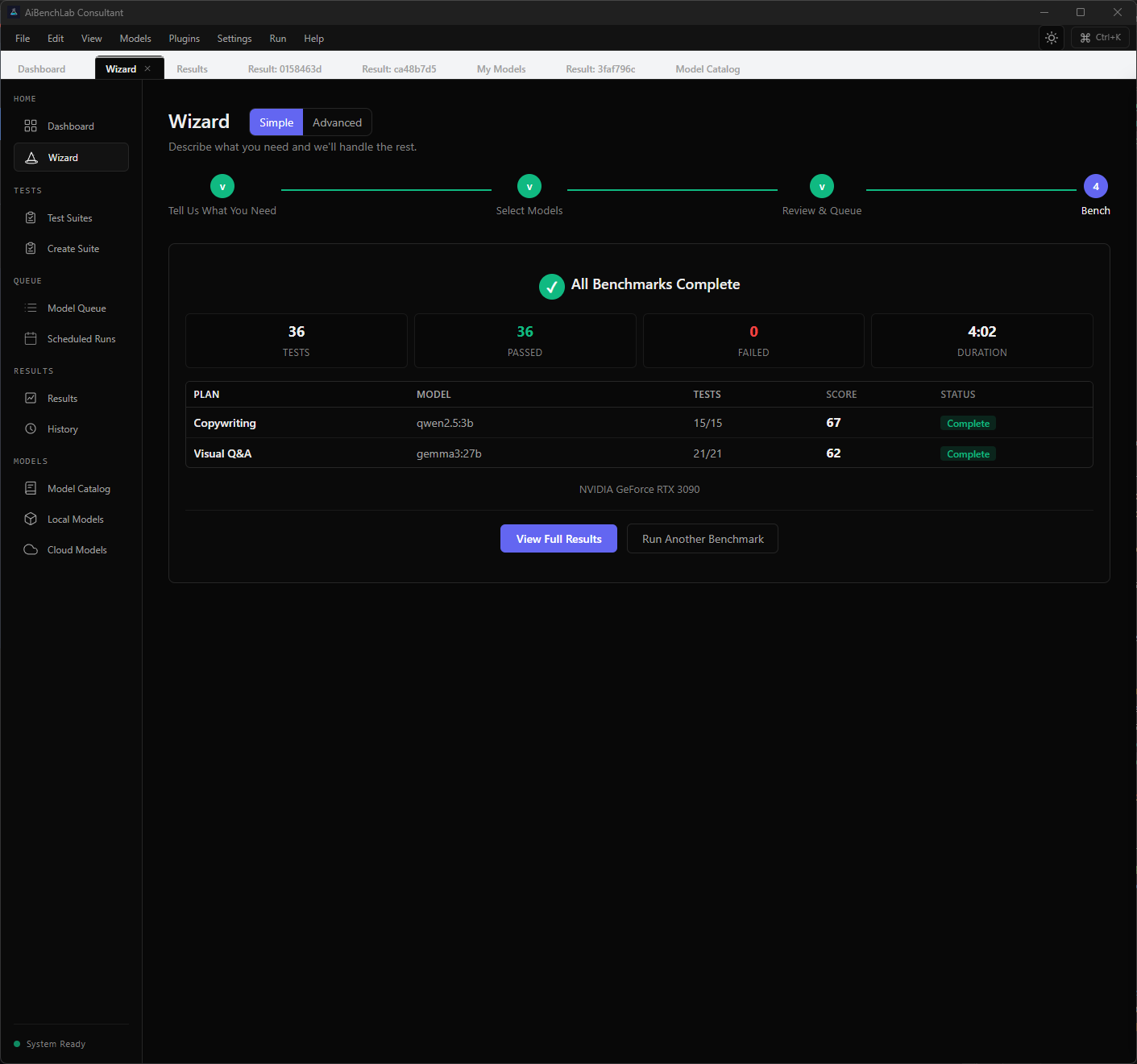This screenshot has width=1137, height=1064.
Task: Open Dashboard from the sidebar grid icon
Action: (31, 126)
